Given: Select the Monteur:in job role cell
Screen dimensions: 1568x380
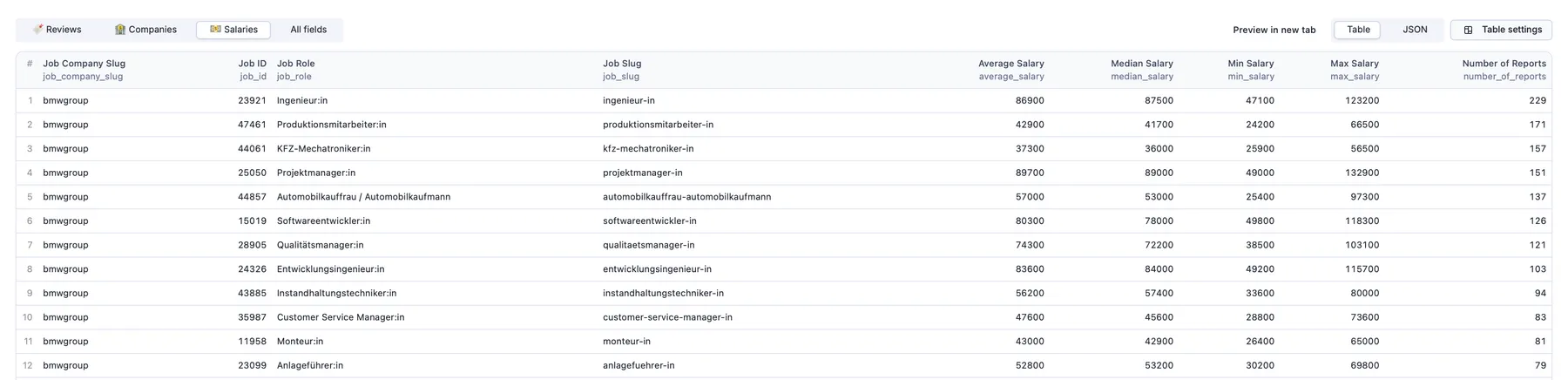Looking at the screenshot, I should click(x=300, y=342).
